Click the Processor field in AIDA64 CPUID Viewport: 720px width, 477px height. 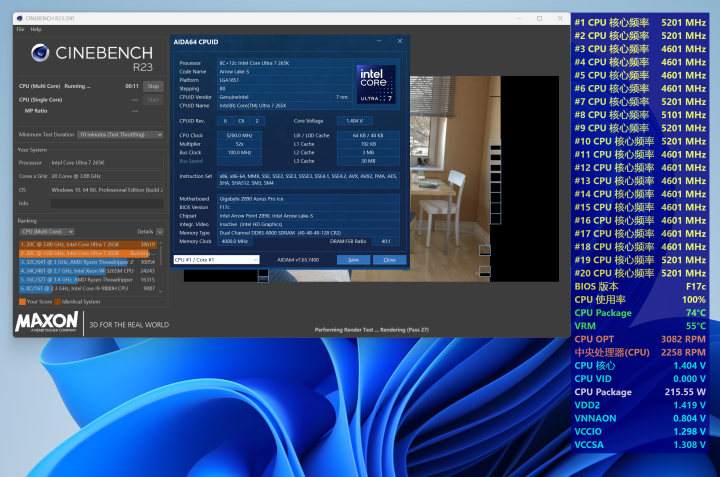click(x=285, y=63)
